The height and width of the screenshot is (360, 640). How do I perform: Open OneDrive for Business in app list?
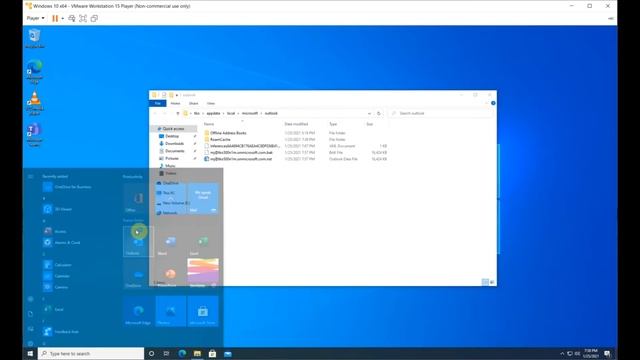(67, 187)
